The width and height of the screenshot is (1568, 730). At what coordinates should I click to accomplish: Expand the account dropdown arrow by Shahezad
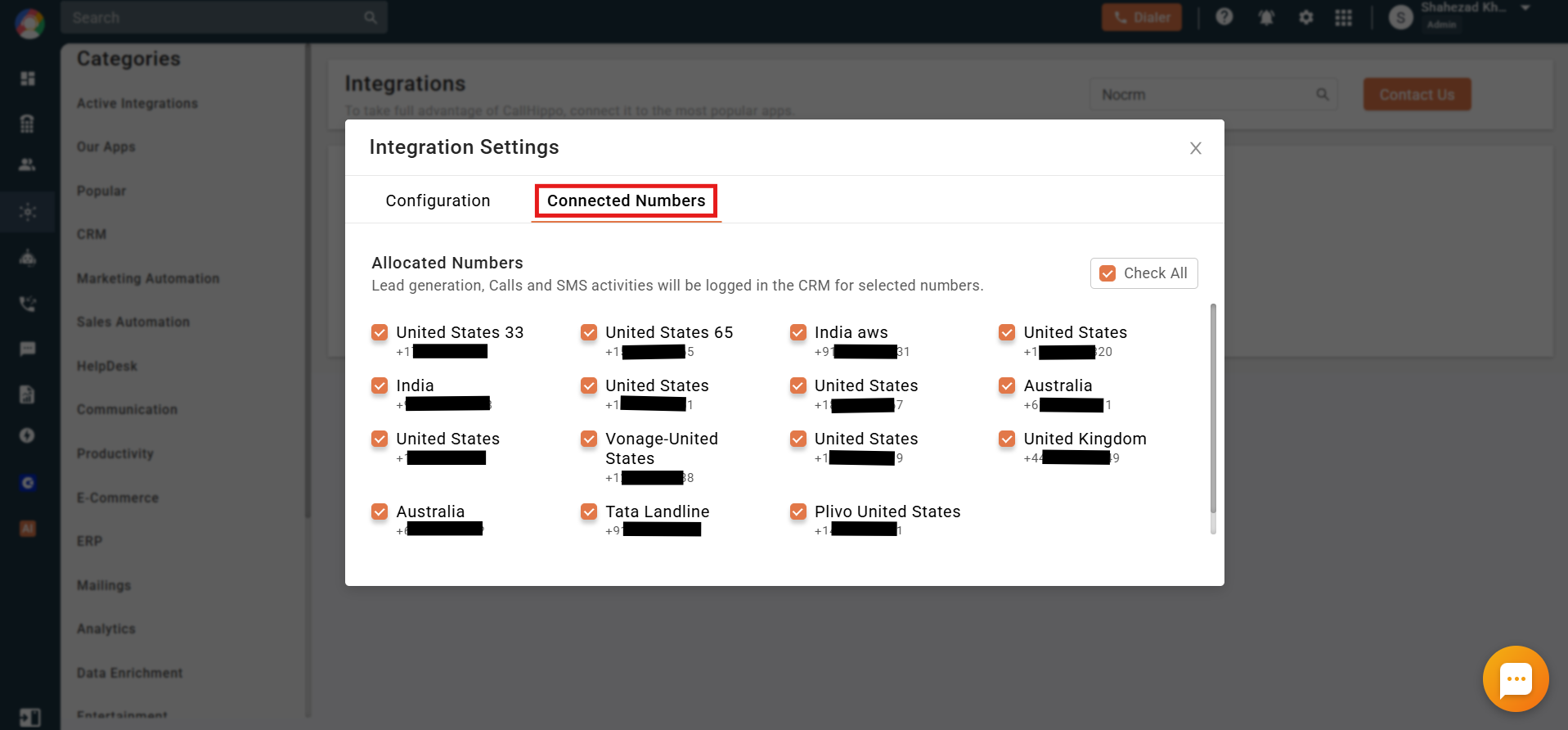[x=1525, y=7]
